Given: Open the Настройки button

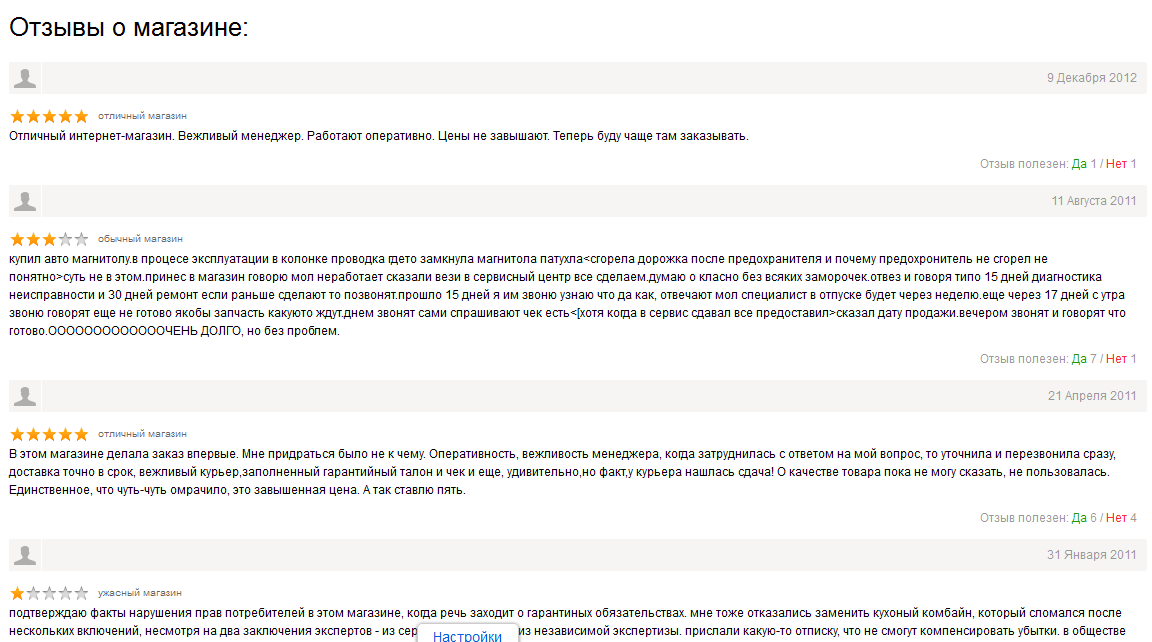Looking at the screenshot, I should (x=467, y=636).
